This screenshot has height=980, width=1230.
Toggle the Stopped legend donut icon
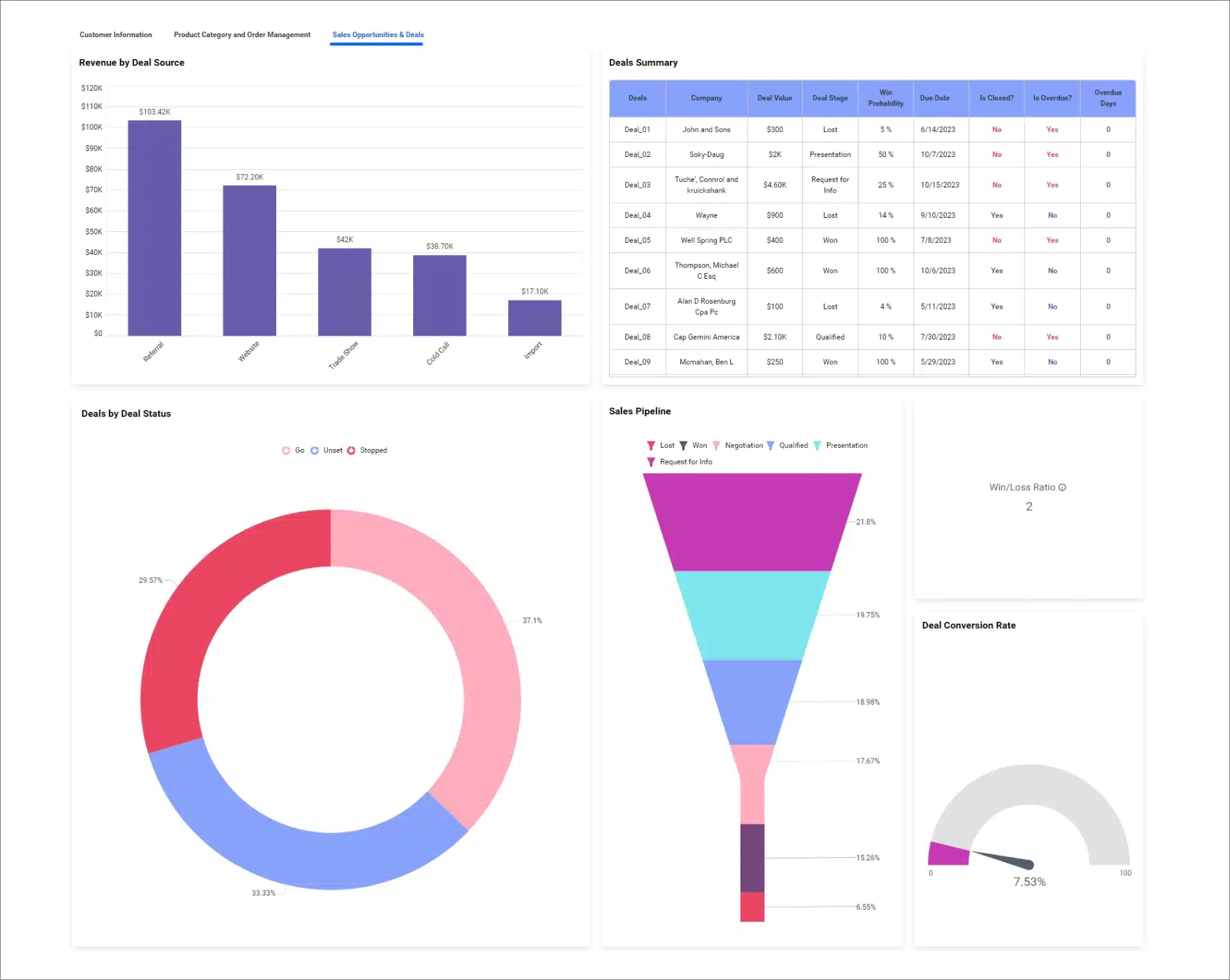pos(351,450)
